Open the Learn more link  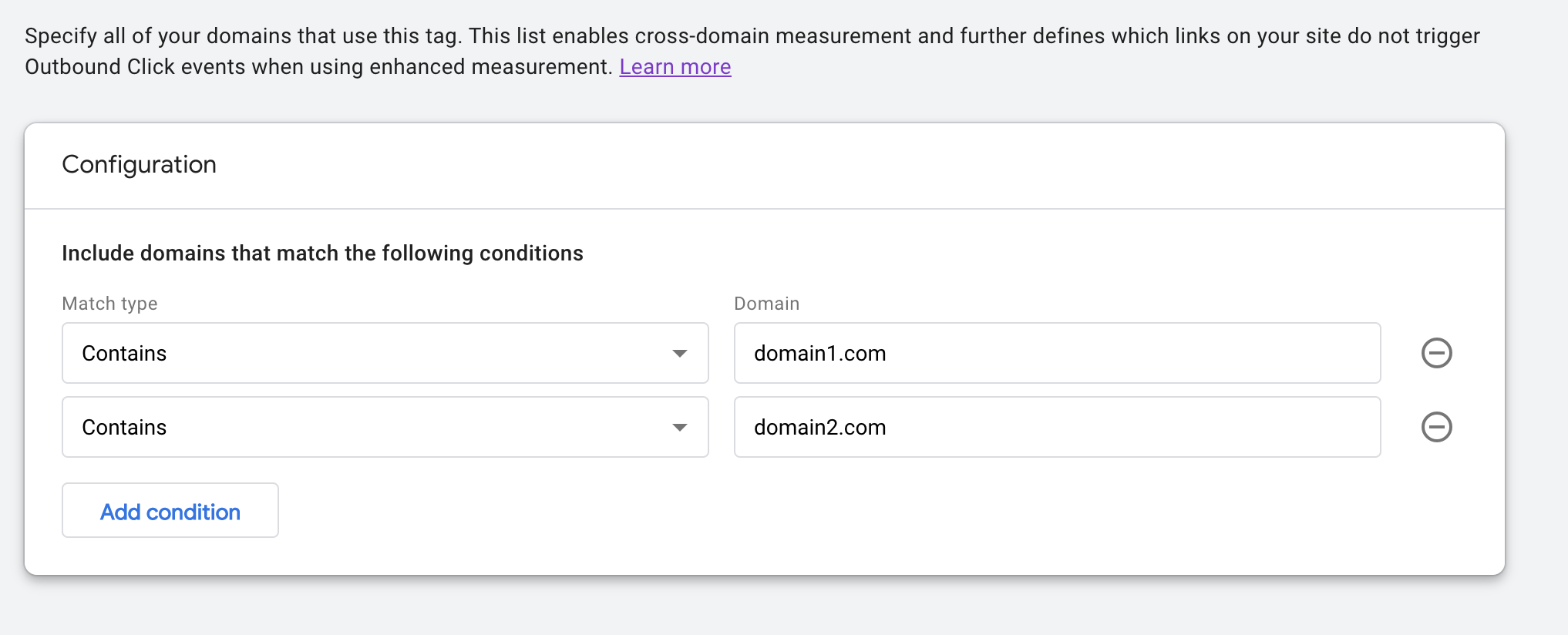pos(675,67)
